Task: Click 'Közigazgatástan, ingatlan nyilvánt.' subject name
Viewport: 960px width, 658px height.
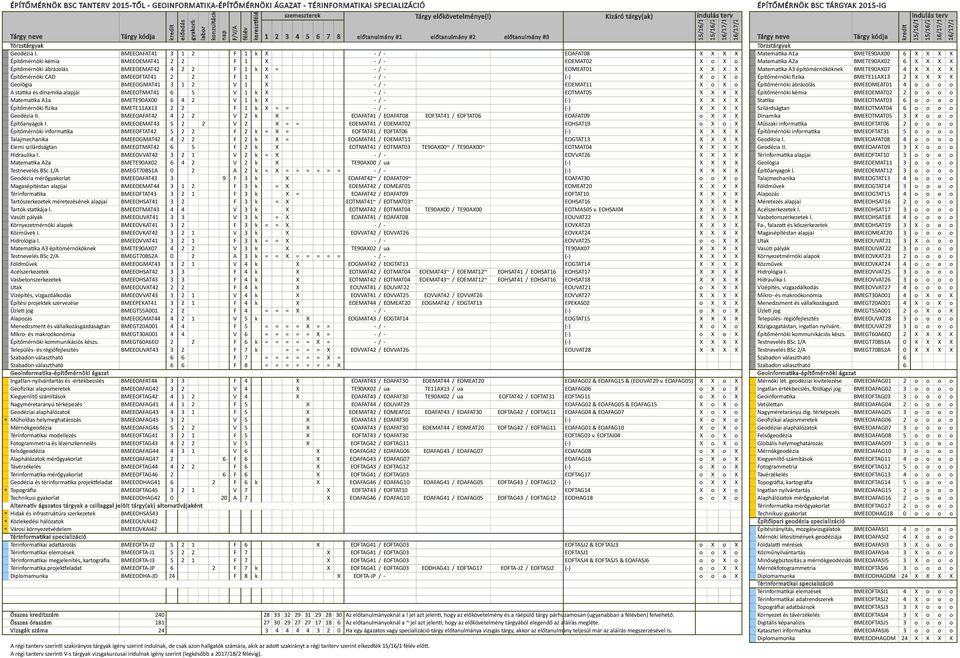Action: [799, 326]
